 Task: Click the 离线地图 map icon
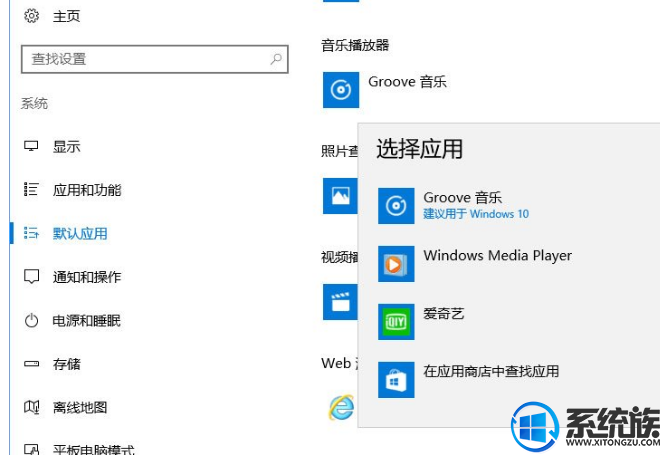[31, 407]
